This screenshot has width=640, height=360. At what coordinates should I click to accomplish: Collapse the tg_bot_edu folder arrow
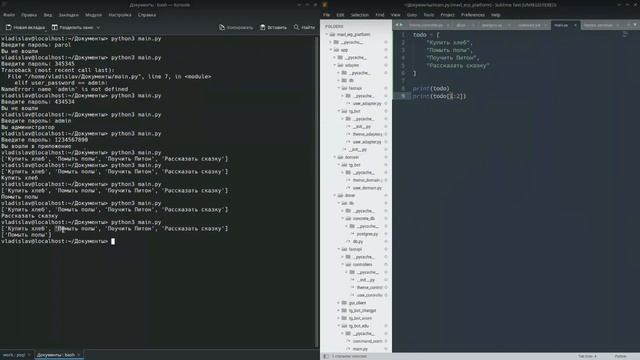click(339, 326)
